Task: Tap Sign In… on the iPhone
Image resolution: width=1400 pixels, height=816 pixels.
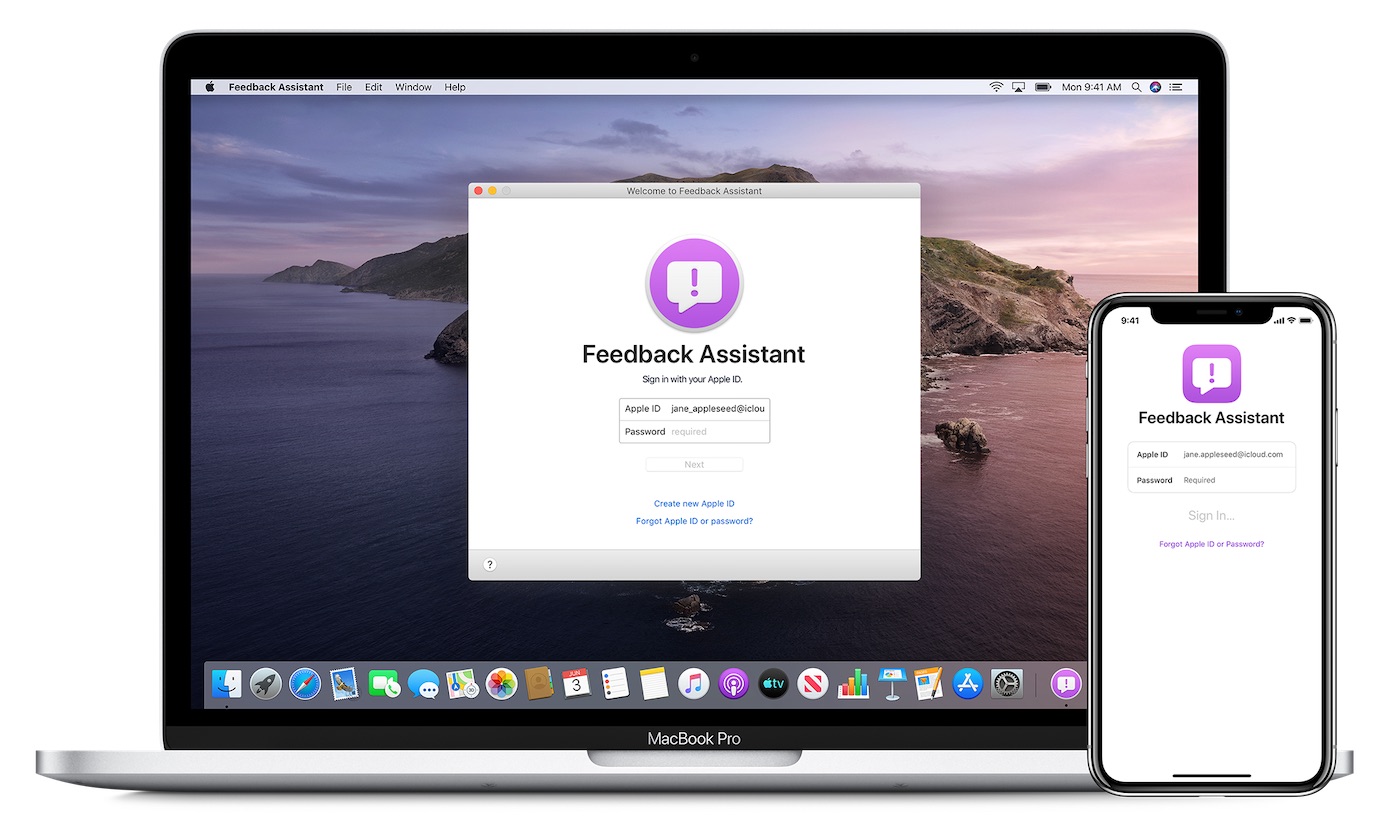Action: point(1211,516)
